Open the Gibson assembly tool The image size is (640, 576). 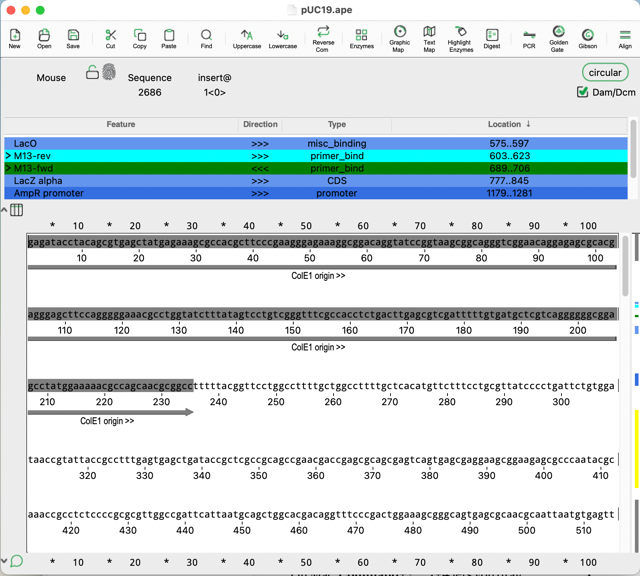point(587,38)
